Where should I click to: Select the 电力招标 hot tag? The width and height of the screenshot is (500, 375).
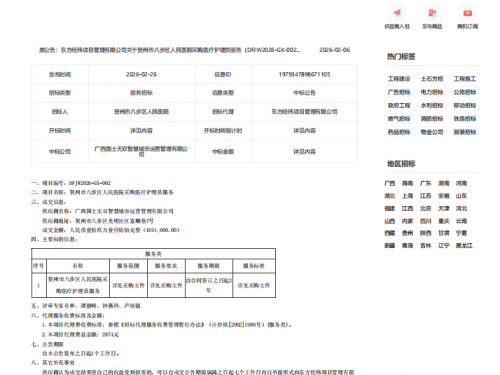coord(432,92)
